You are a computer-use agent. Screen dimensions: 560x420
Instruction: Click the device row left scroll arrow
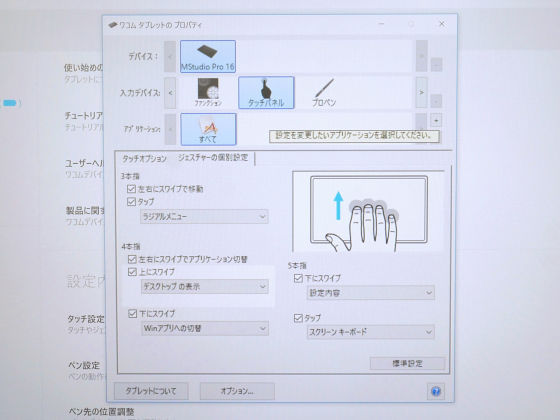pos(170,56)
